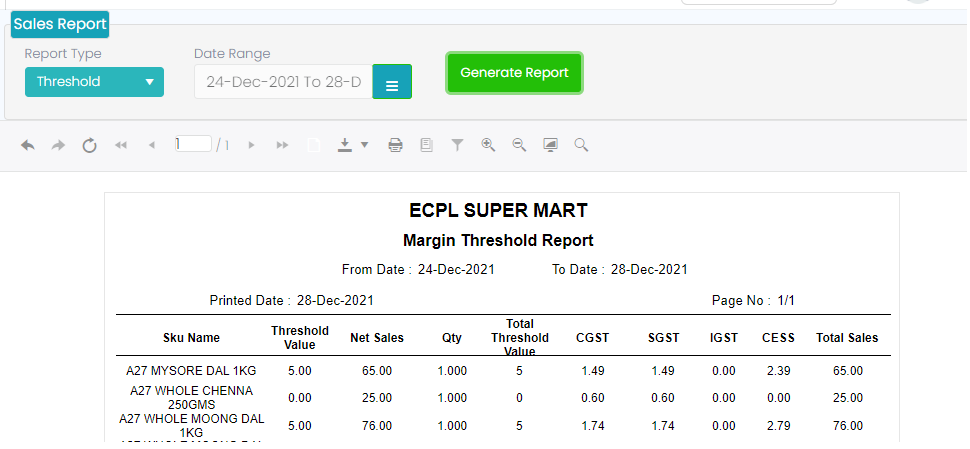Open report filter parameters icon
This screenshot has height=449, width=970.
[457, 146]
